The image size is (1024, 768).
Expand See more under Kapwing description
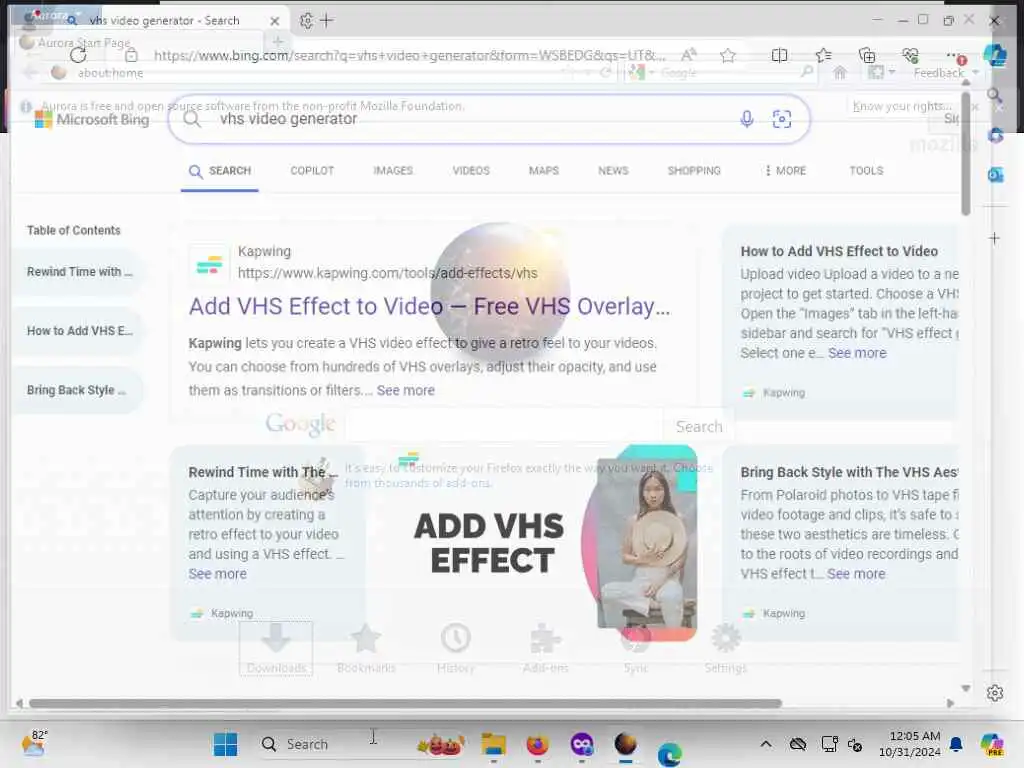[x=406, y=391]
